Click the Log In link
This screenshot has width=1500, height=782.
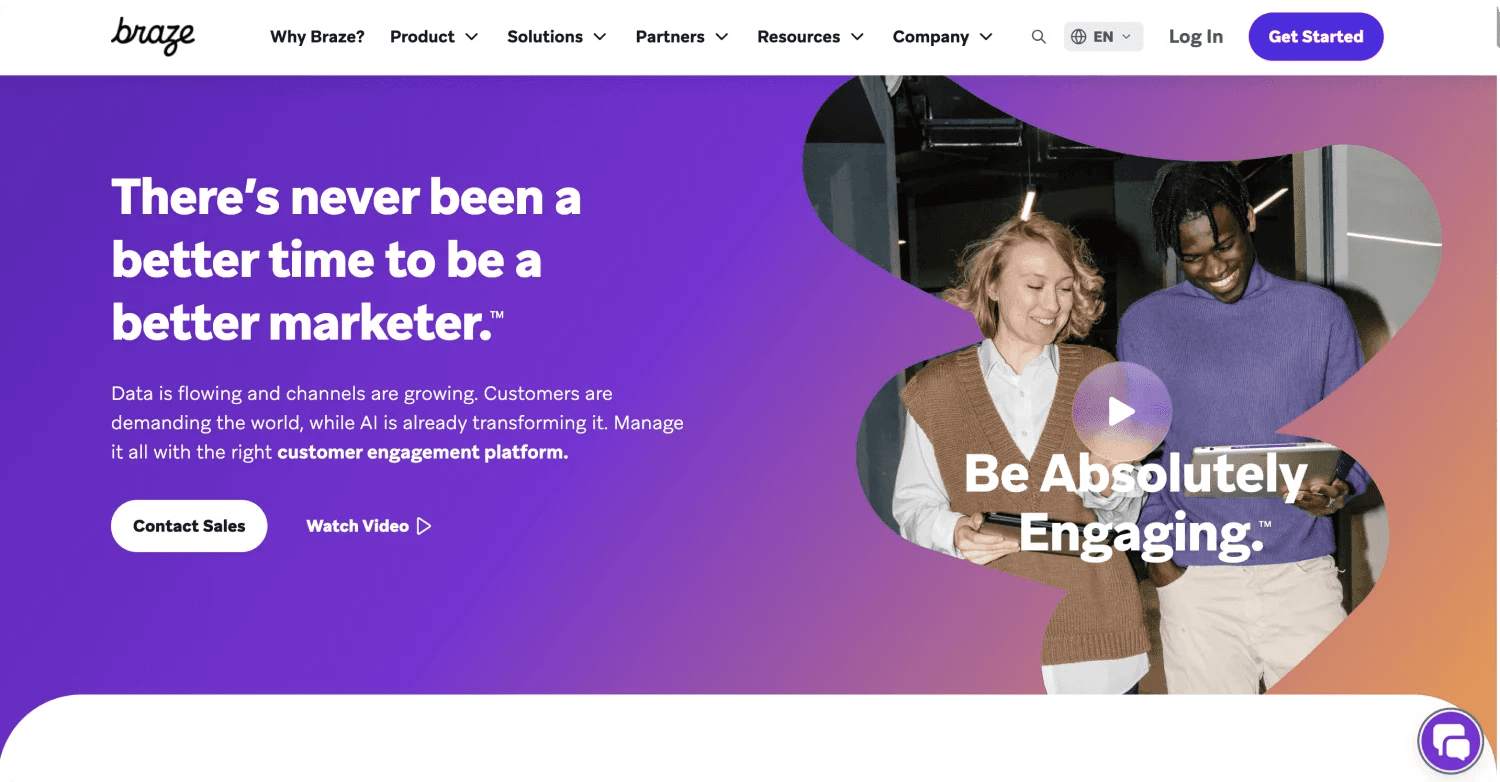[x=1196, y=36]
